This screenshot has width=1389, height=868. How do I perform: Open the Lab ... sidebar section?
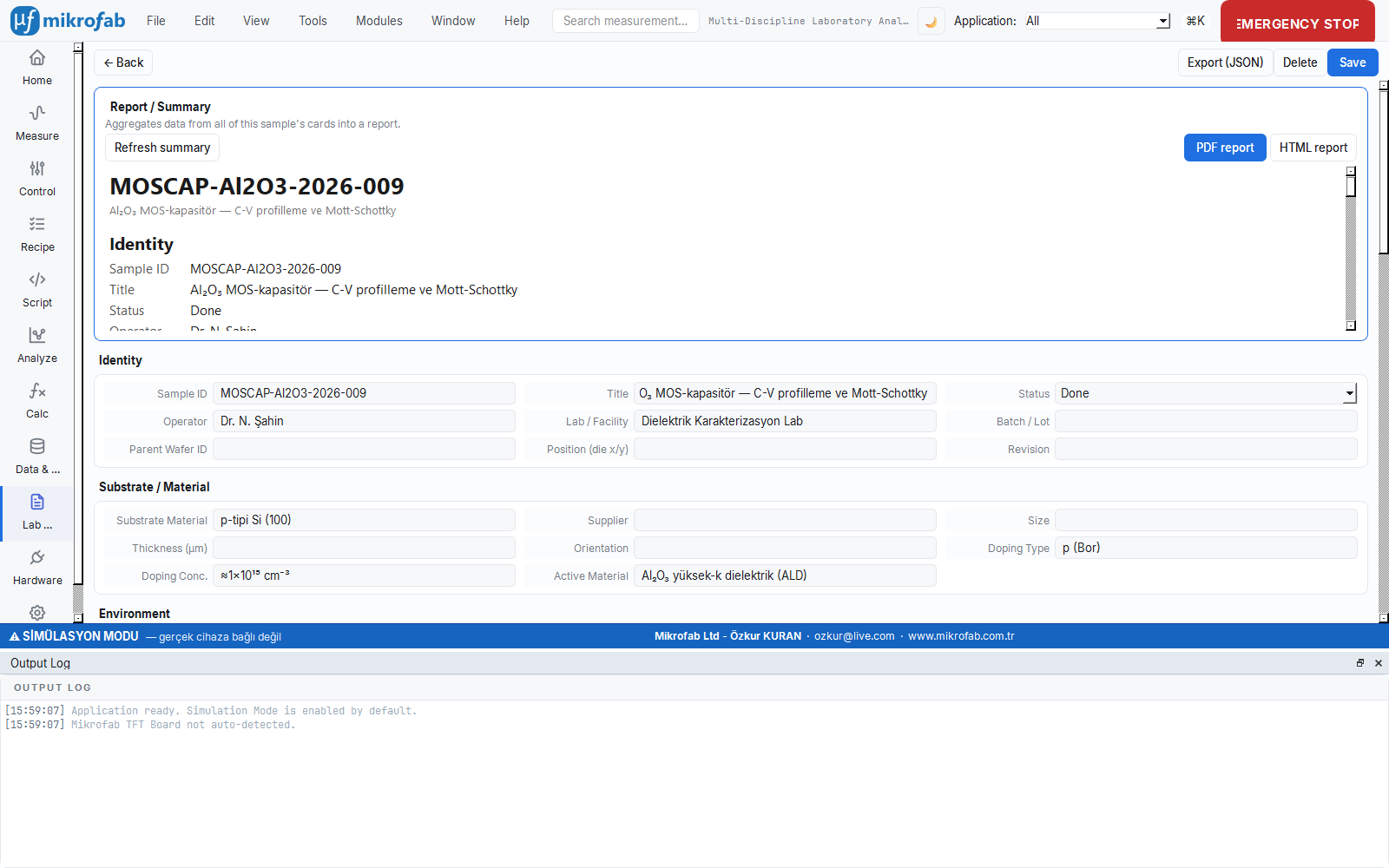(37, 513)
